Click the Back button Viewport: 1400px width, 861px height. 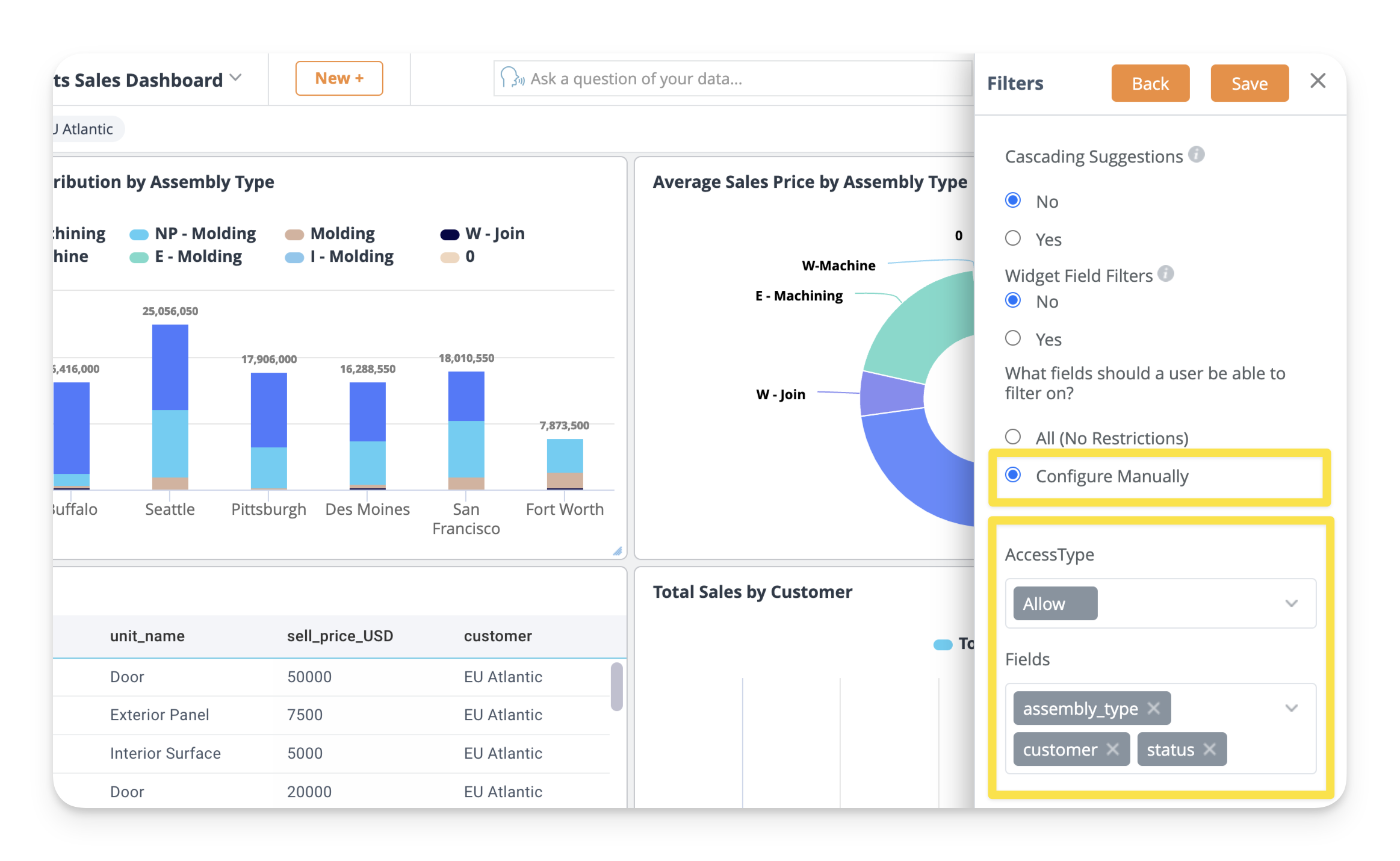coord(1150,83)
